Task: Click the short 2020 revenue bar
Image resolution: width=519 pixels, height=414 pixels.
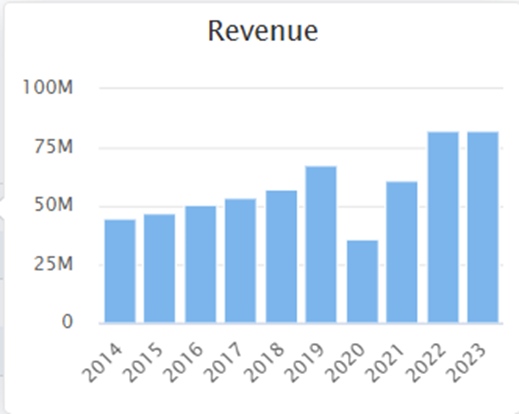Action: [362, 281]
